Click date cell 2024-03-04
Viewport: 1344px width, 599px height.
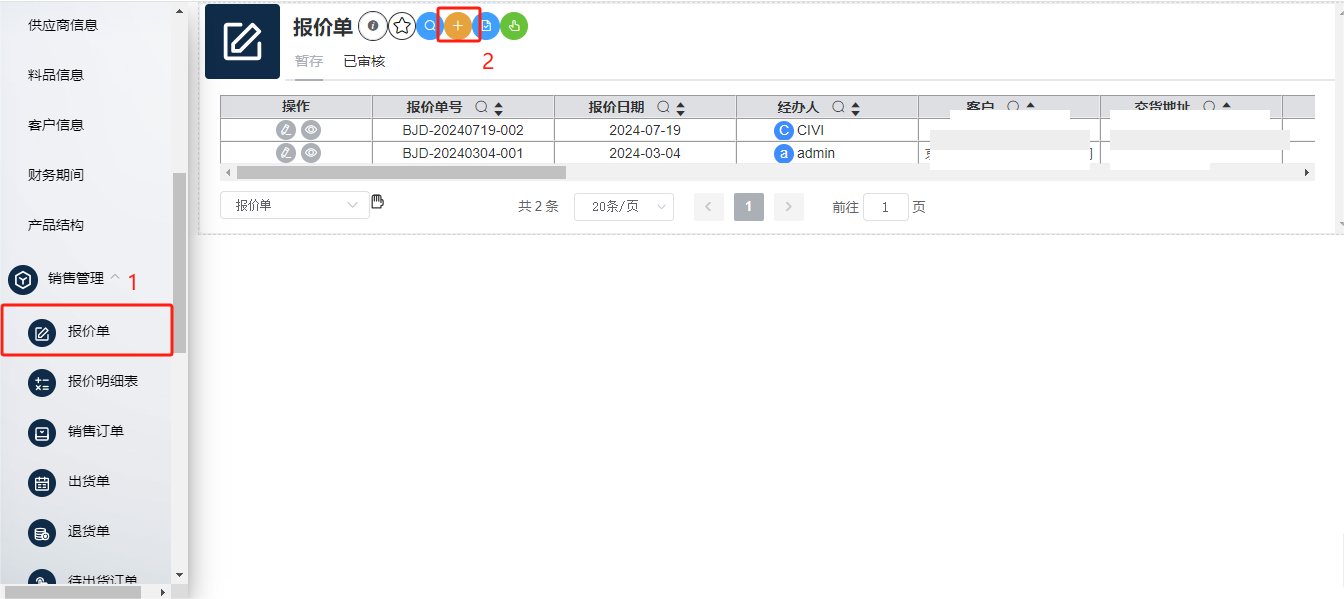click(x=645, y=153)
